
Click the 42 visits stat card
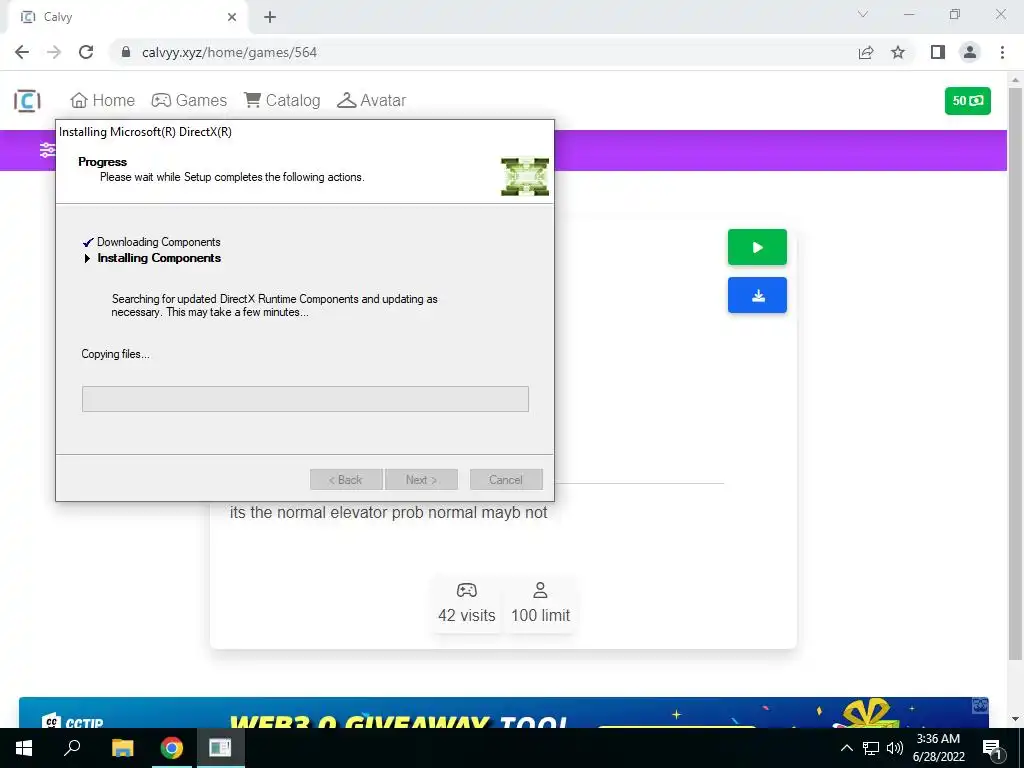(466, 603)
